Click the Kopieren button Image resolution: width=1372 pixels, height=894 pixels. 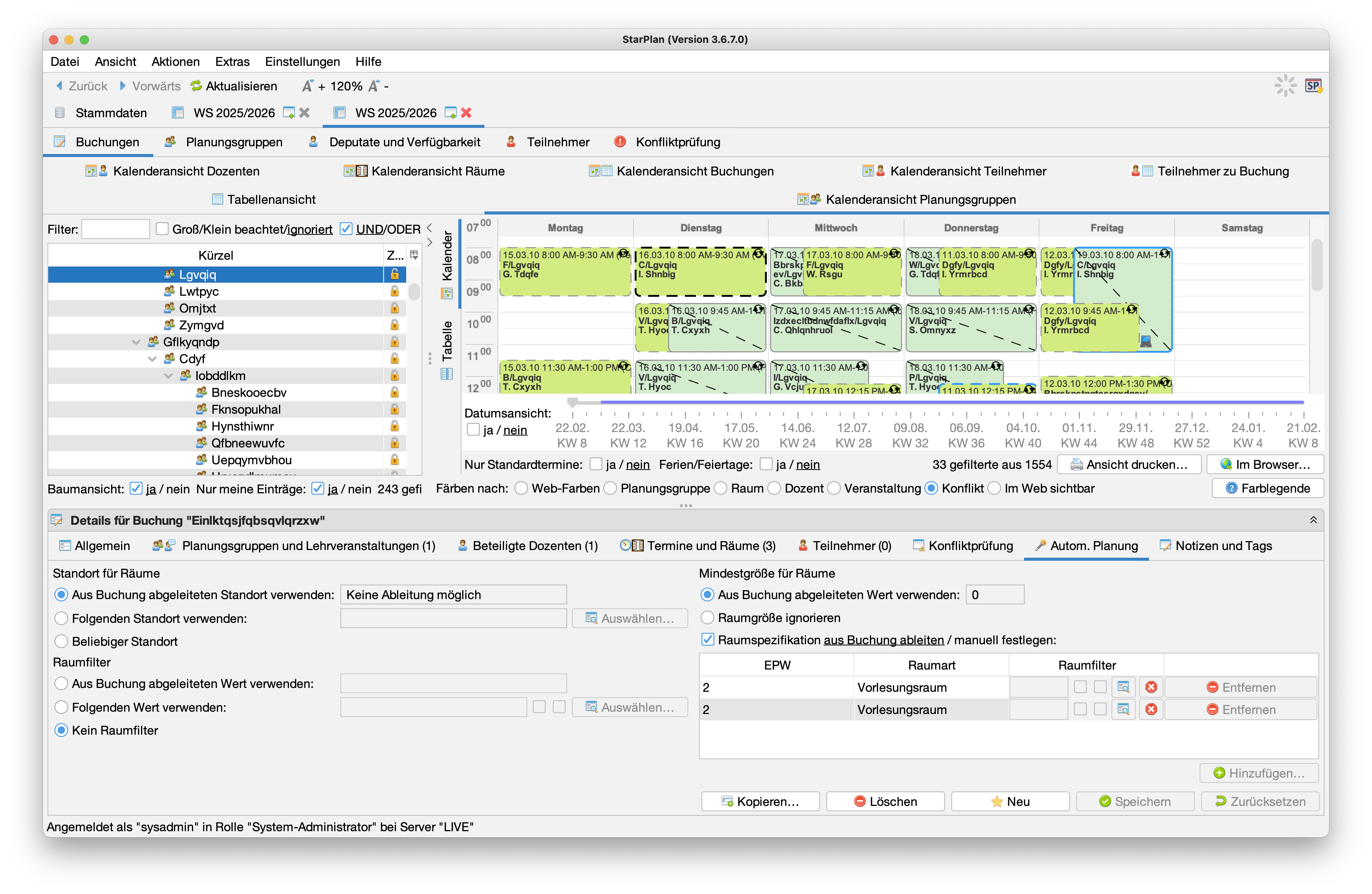pyautogui.click(x=760, y=801)
